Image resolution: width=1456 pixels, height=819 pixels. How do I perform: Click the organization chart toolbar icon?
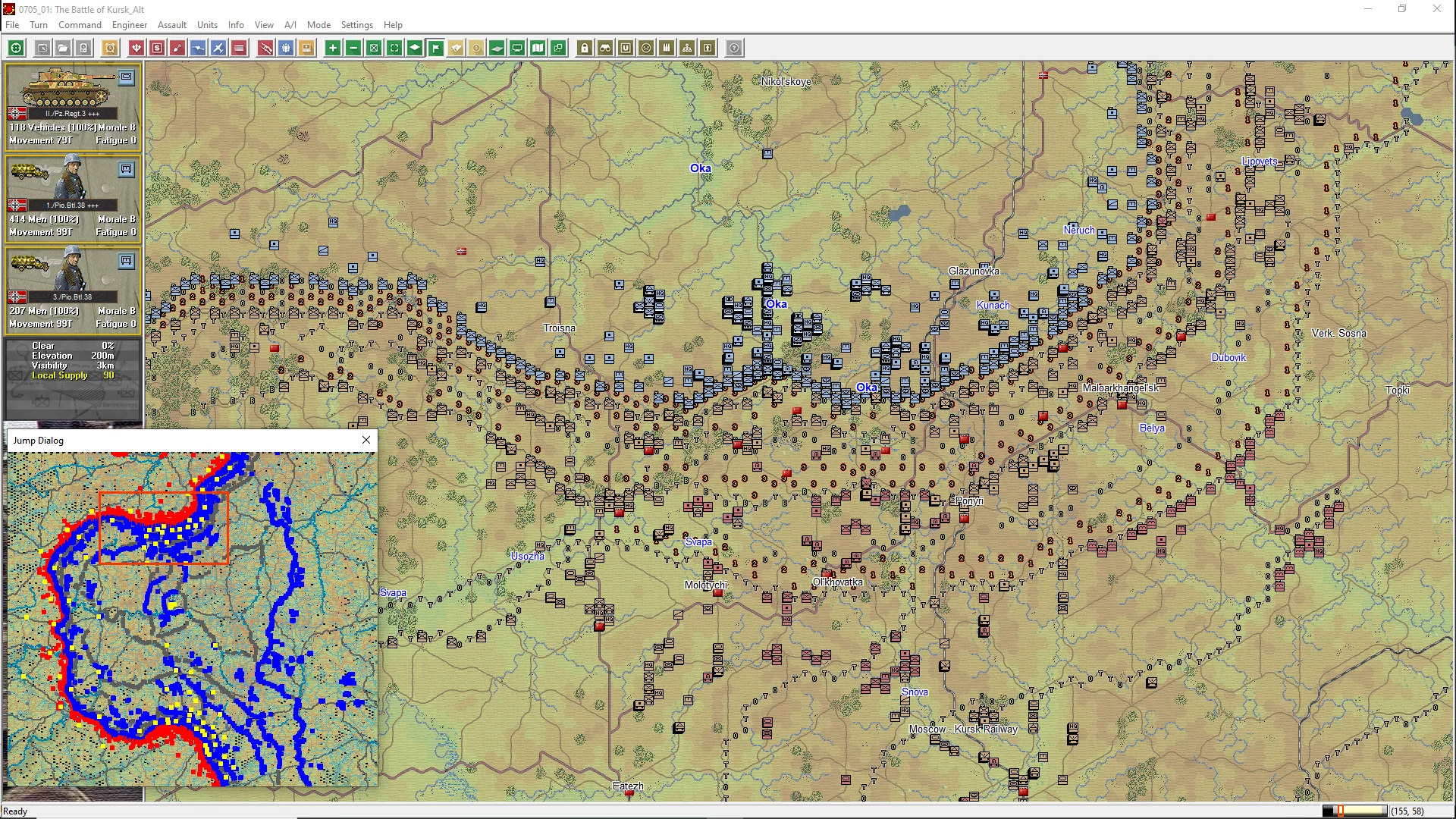coord(687,48)
